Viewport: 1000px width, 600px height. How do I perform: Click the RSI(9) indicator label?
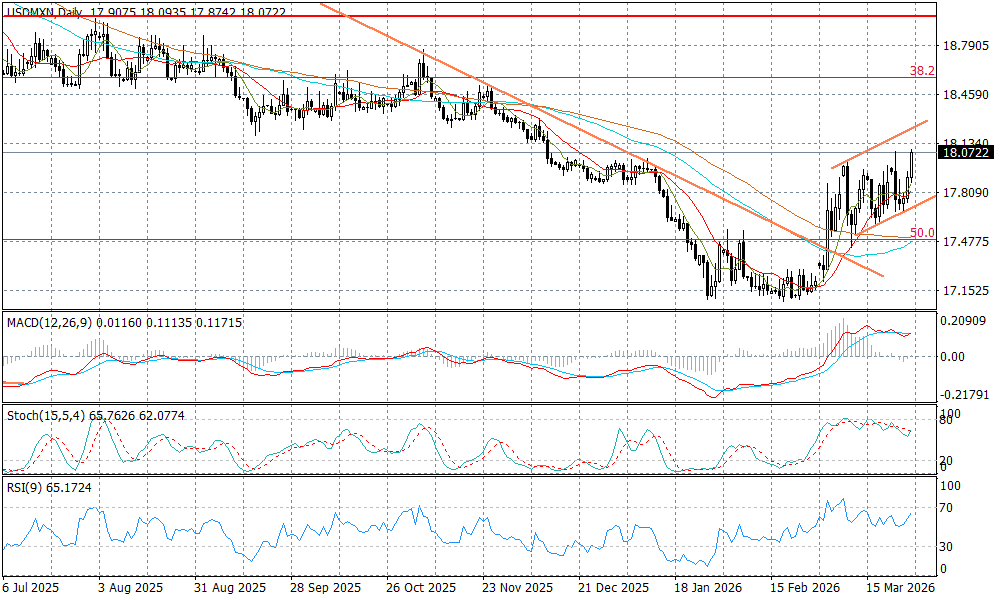pyautogui.click(x=27, y=486)
